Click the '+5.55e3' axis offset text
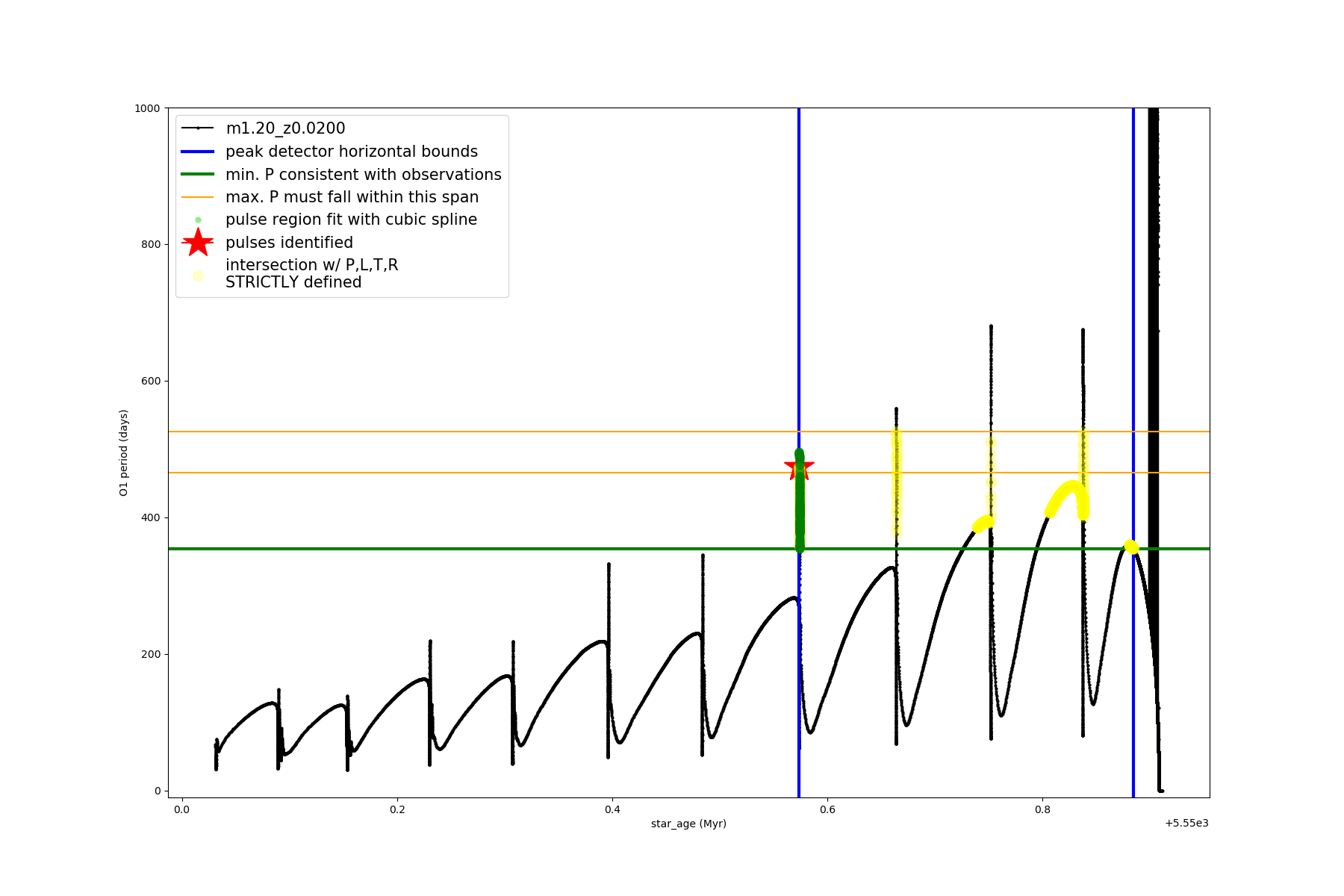Viewport: 1344px width, 896px height. point(1186,823)
